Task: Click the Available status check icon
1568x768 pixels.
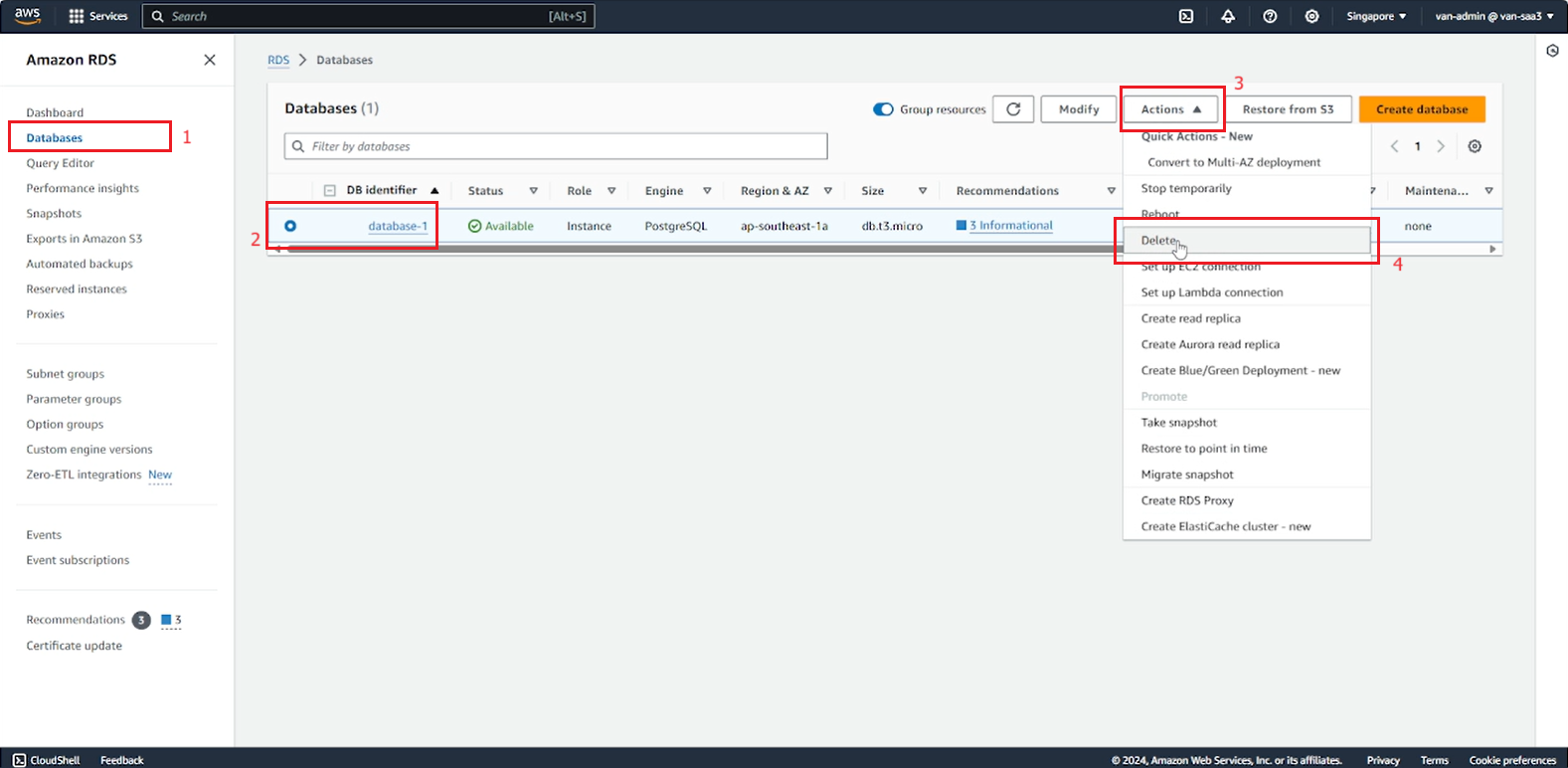Action: point(474,226)
